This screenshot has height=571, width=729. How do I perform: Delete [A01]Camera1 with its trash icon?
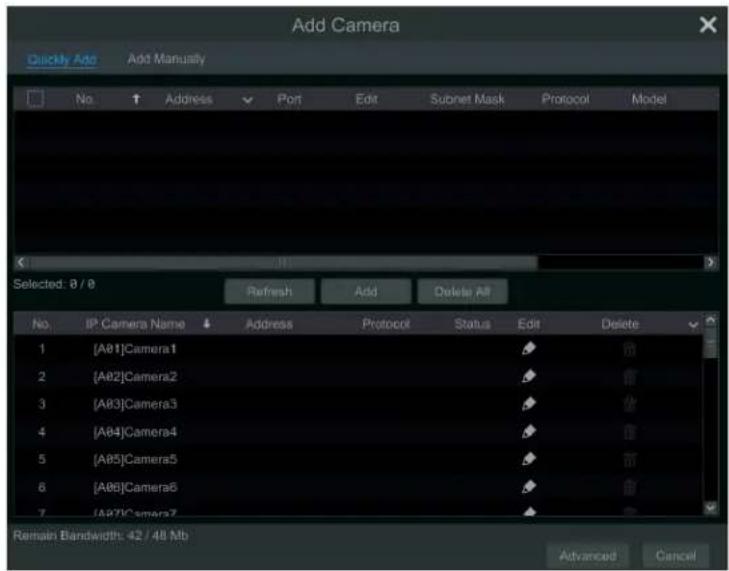(x=629, y=349)
